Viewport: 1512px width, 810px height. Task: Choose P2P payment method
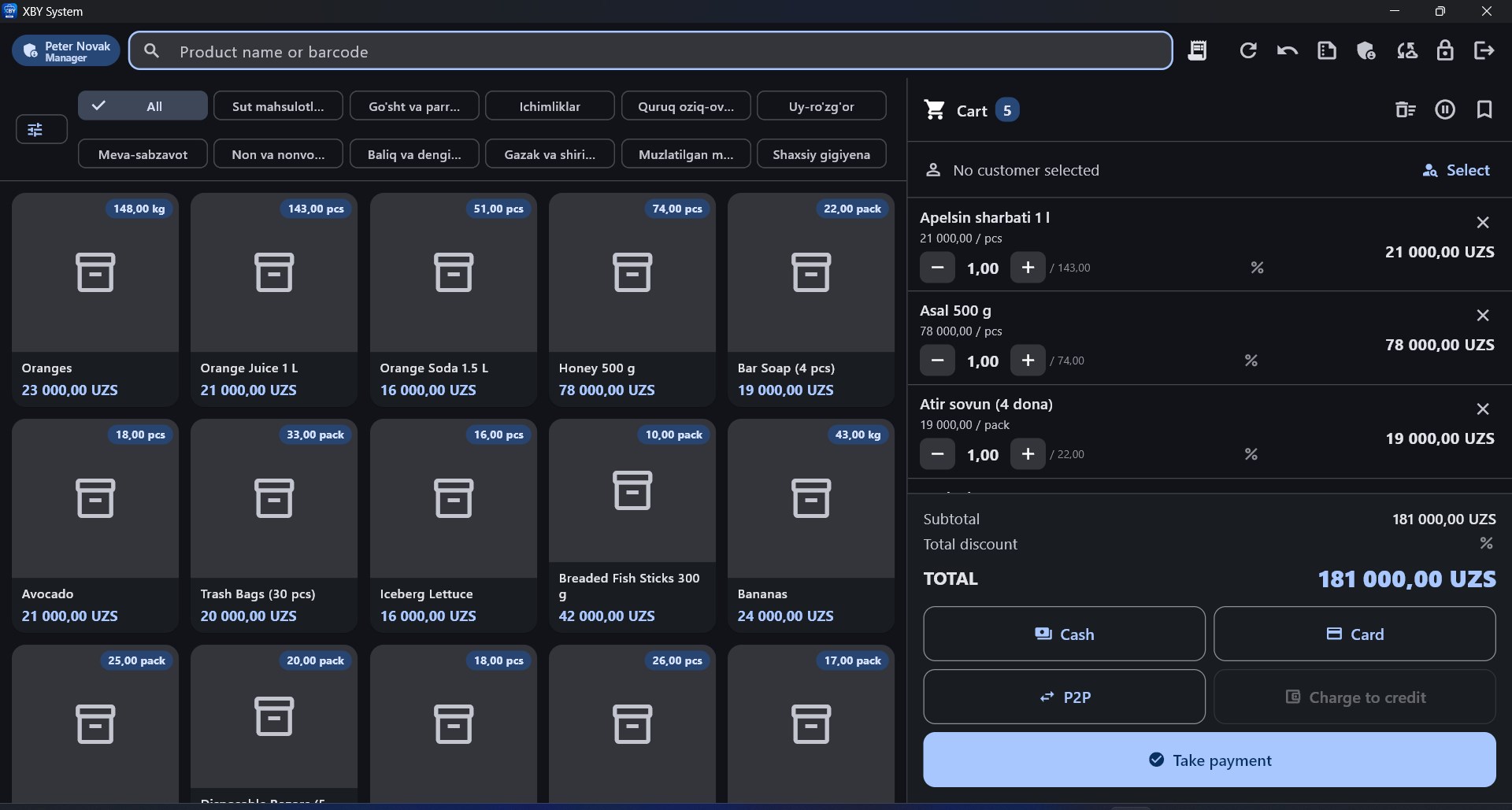click(x=1064, y=697)
